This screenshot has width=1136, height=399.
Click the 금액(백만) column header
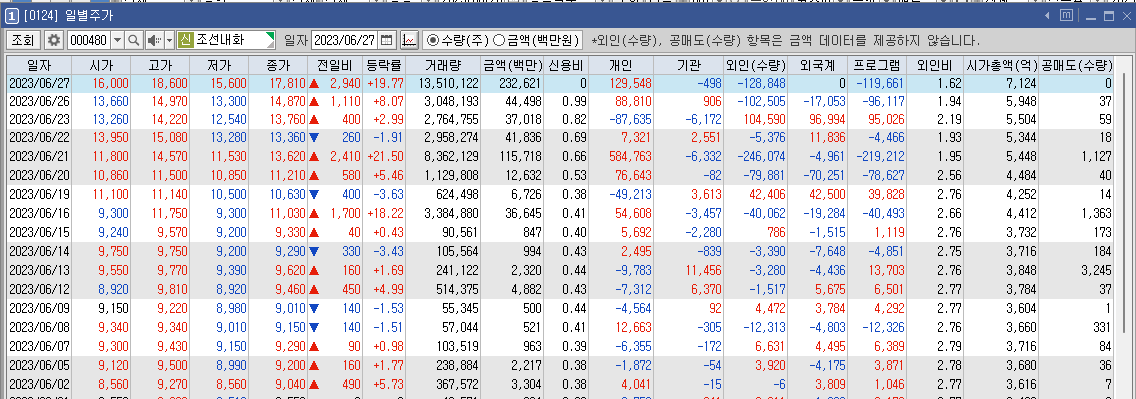coord(512,64)
